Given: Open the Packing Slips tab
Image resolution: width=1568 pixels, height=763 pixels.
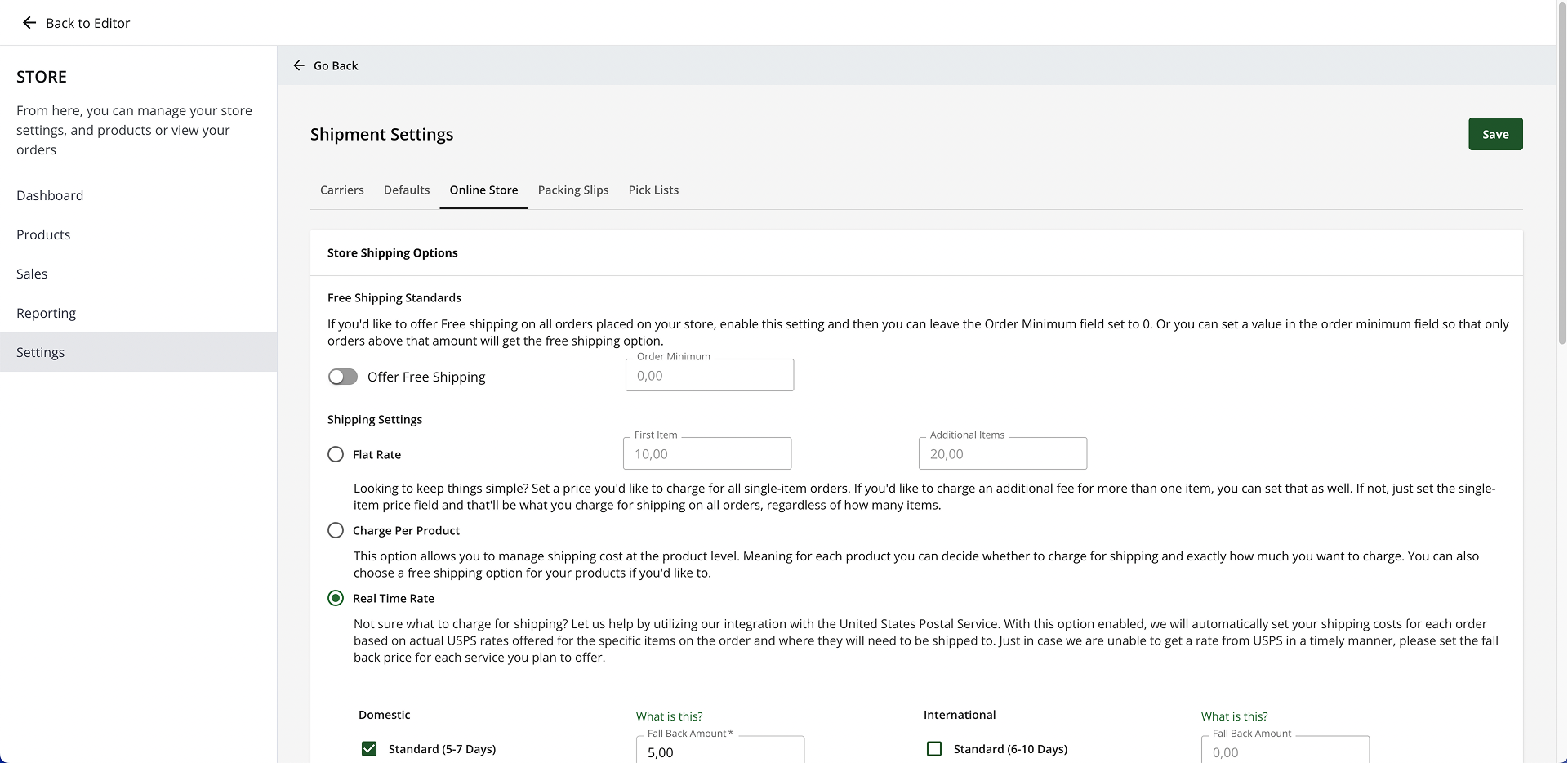Looking at the screenshot, I should click(x=573, y=190).
